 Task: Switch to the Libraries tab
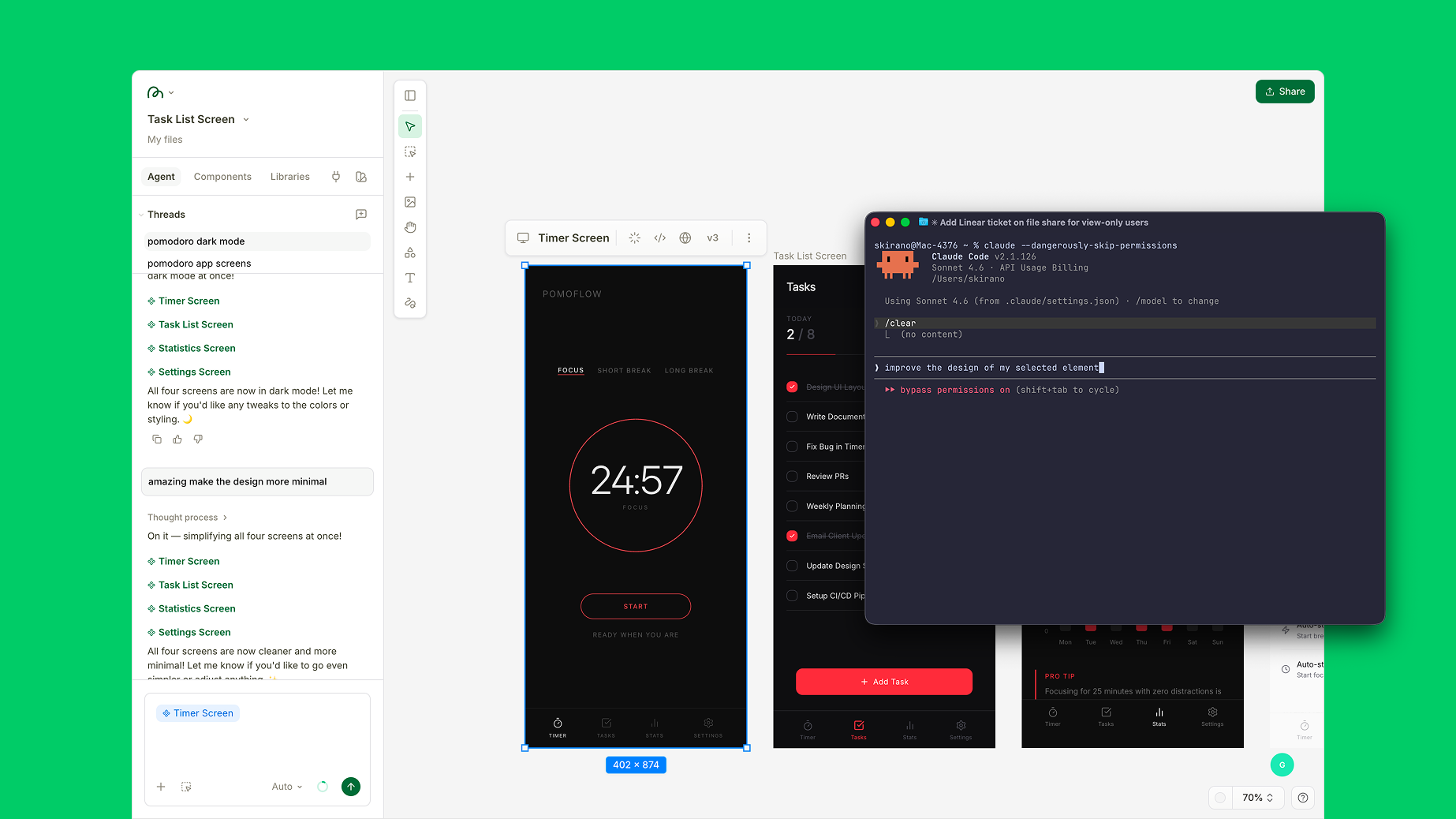point(290,177)
